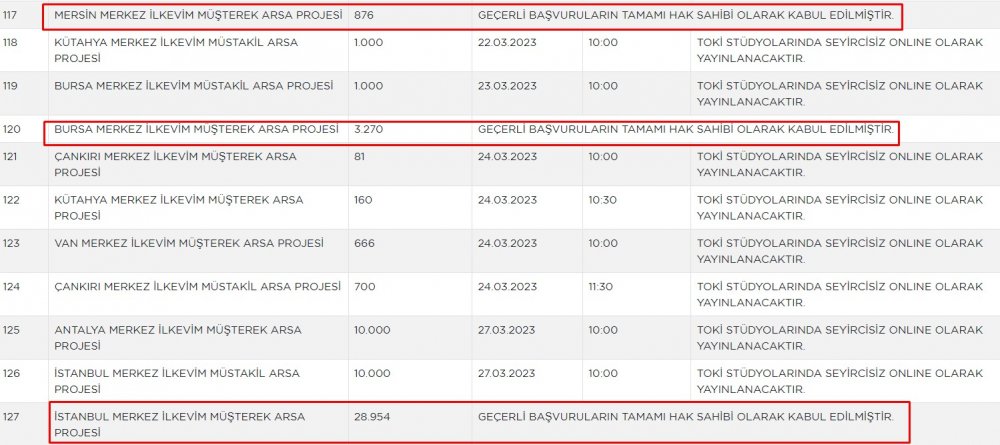Click the 10.000 value in Antalya row

pyautogui.click(x=372, y=330)
